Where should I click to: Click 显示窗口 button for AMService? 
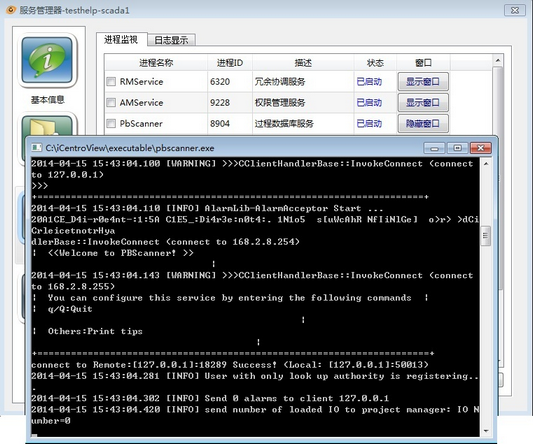click(423, 102)
